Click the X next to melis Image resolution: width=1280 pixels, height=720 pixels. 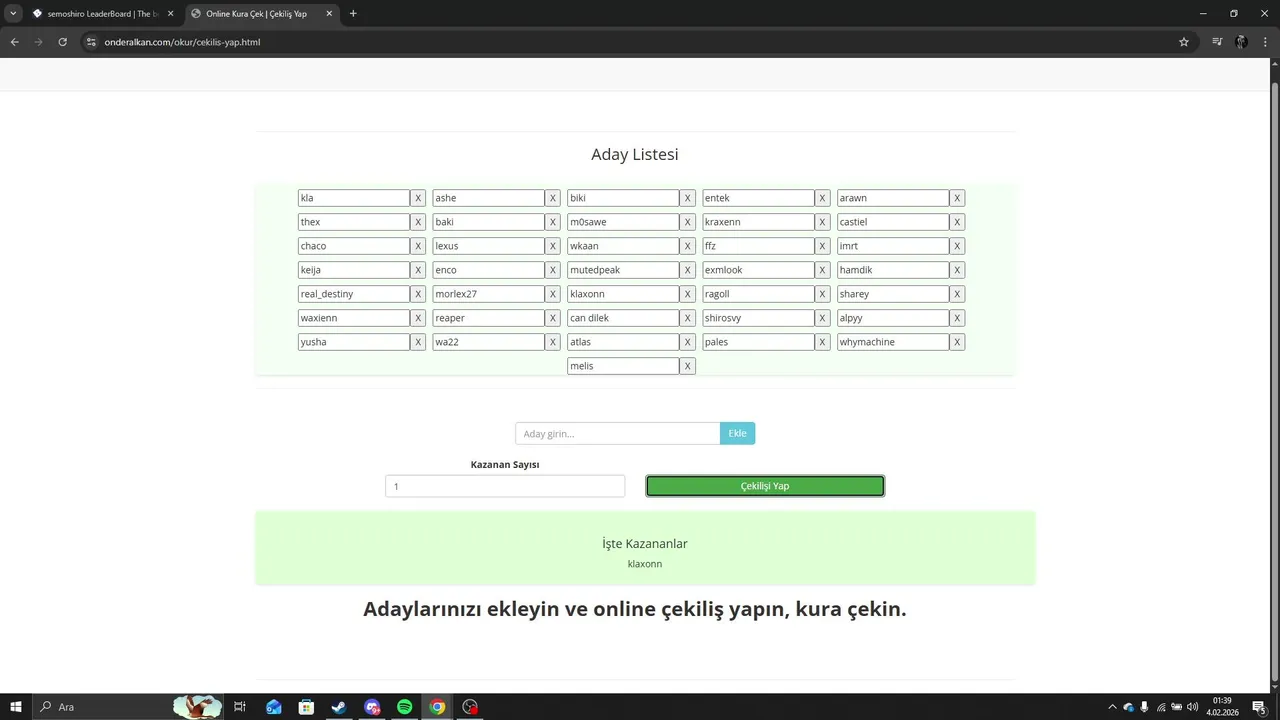point(687,366)
